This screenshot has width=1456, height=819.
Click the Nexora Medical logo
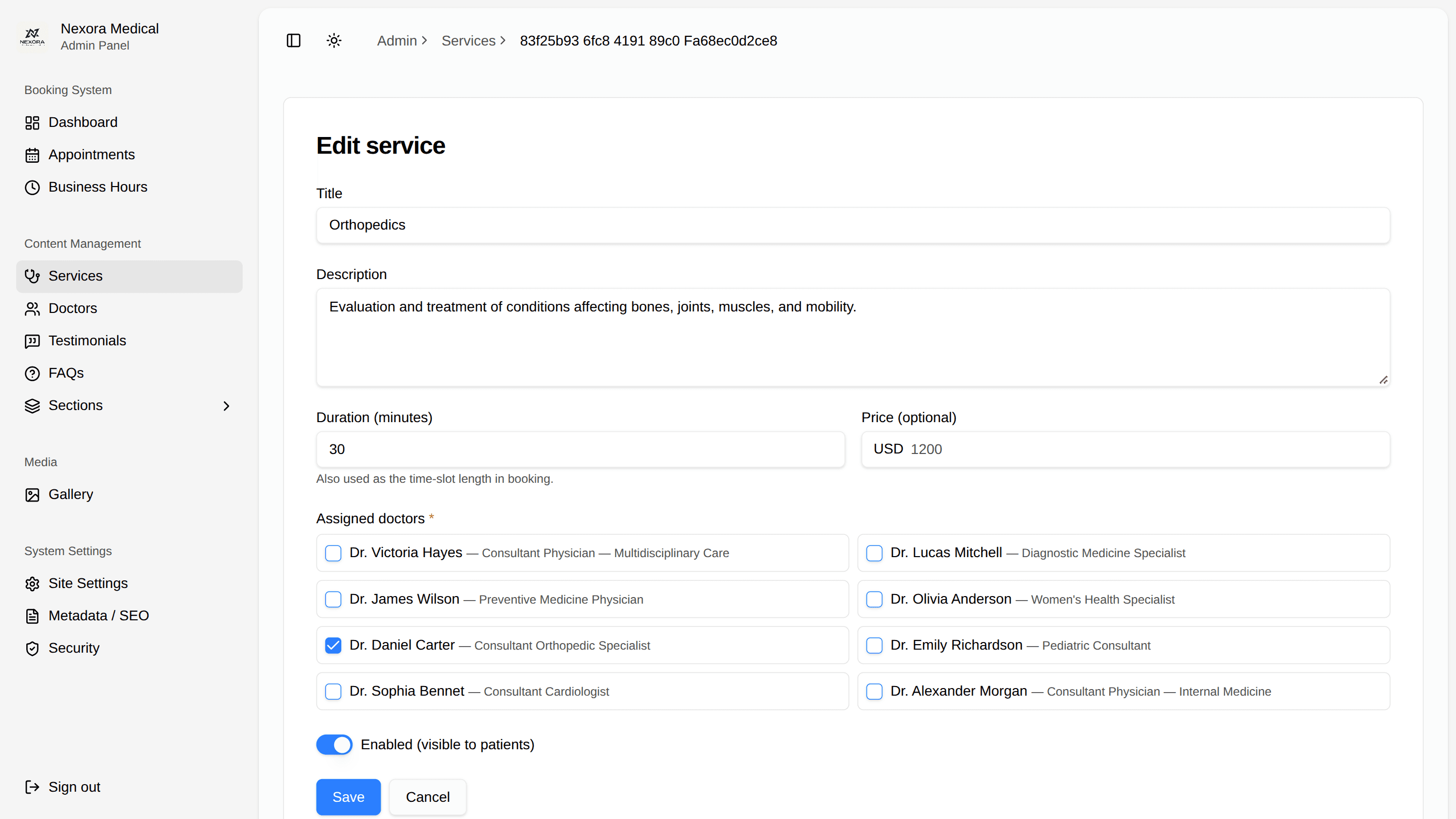coord(32,37)
